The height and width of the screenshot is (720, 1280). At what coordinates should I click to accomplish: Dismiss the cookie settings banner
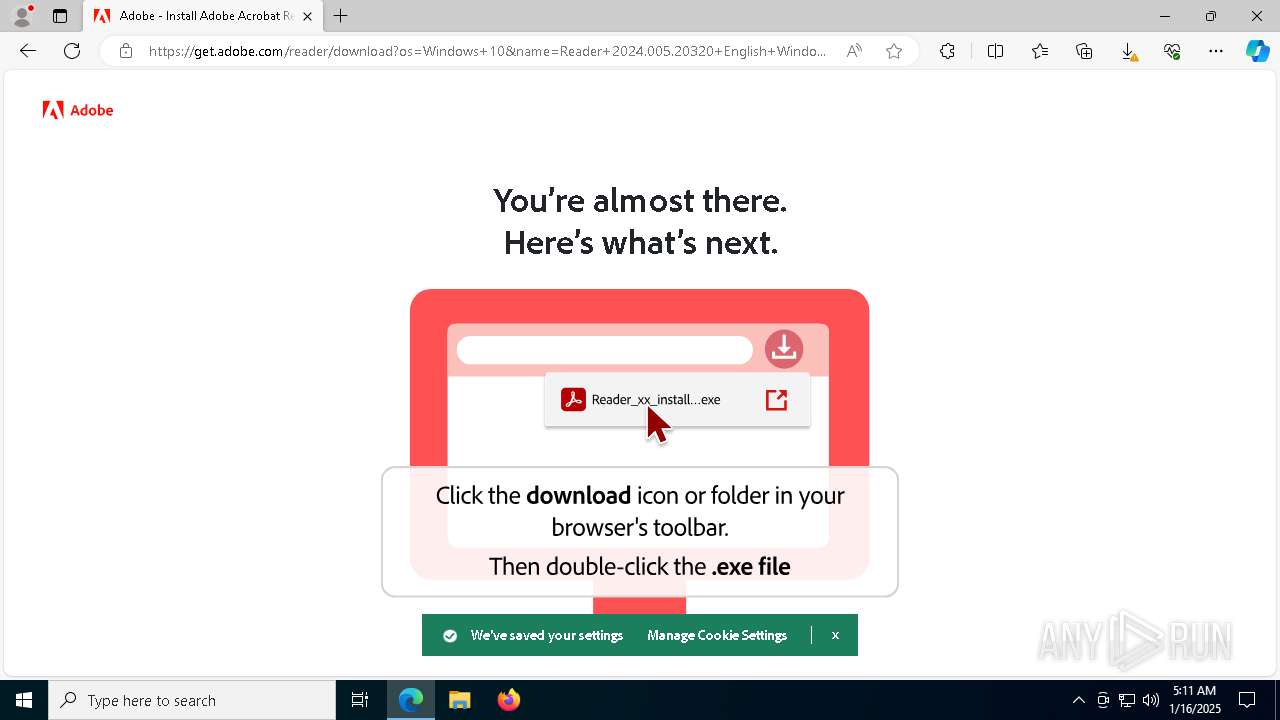pos(835,635)
